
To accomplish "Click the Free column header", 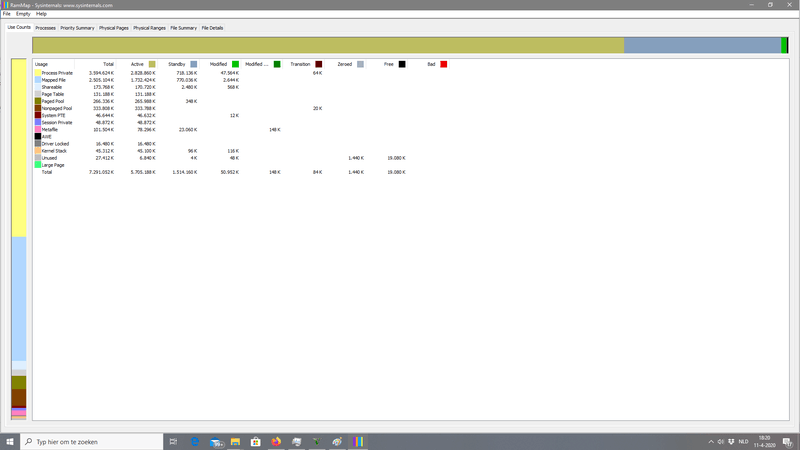I will coord(387,64).
